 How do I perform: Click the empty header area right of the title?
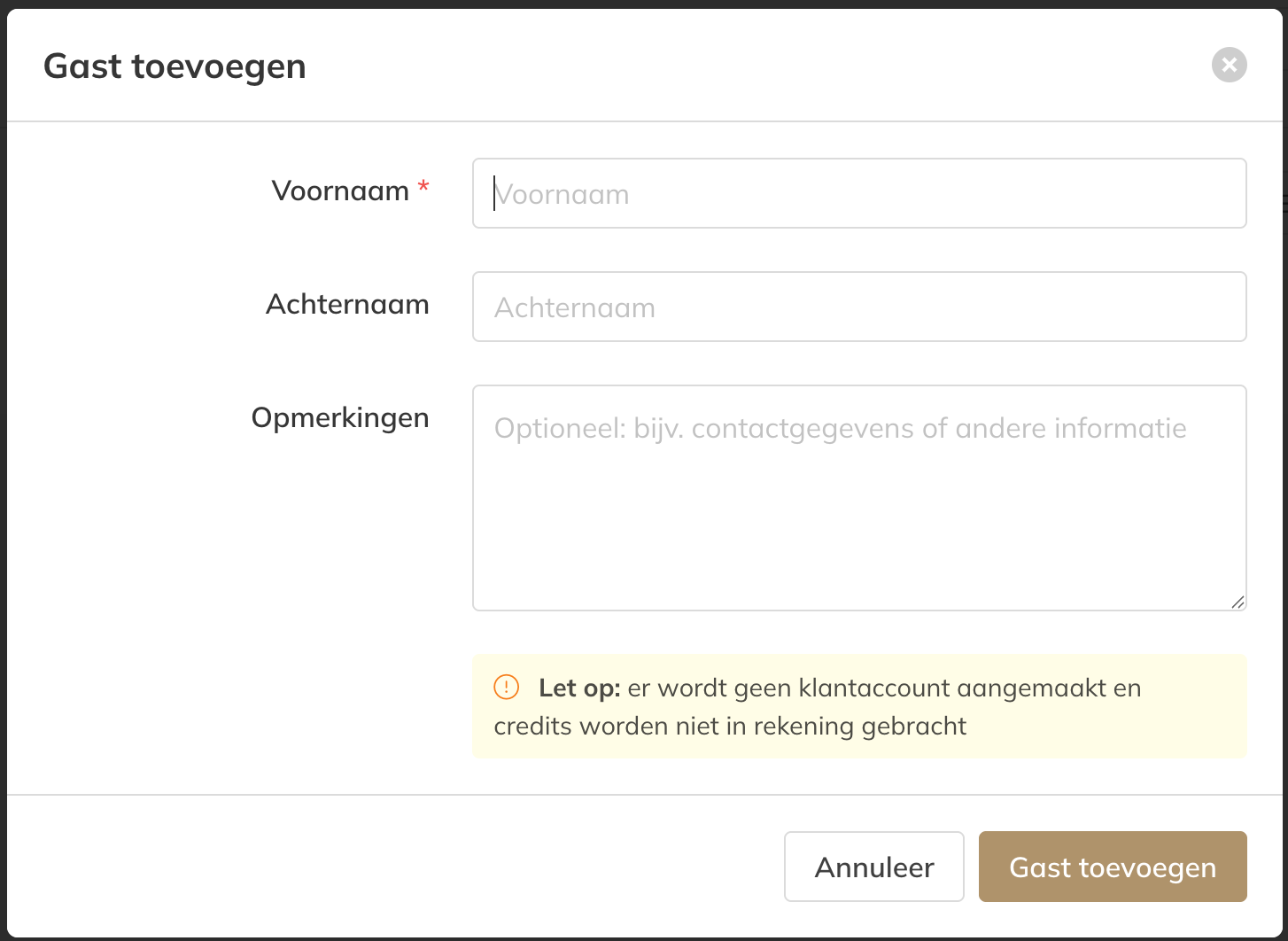coord(753,66)
